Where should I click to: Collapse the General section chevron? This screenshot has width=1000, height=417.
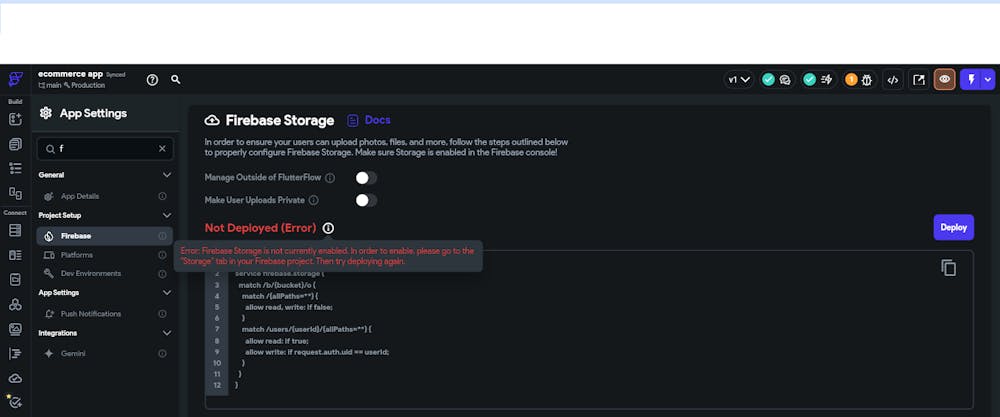pyautogui.click(x=166, y=175)
